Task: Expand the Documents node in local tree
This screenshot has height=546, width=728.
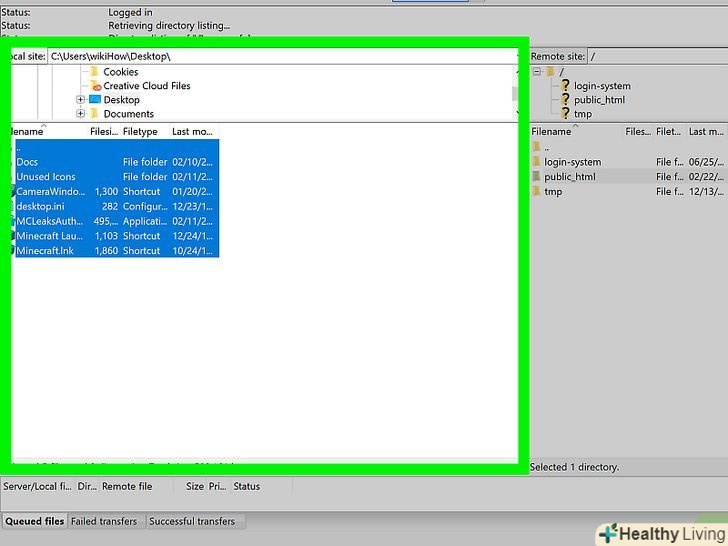Action: [80, 114]
